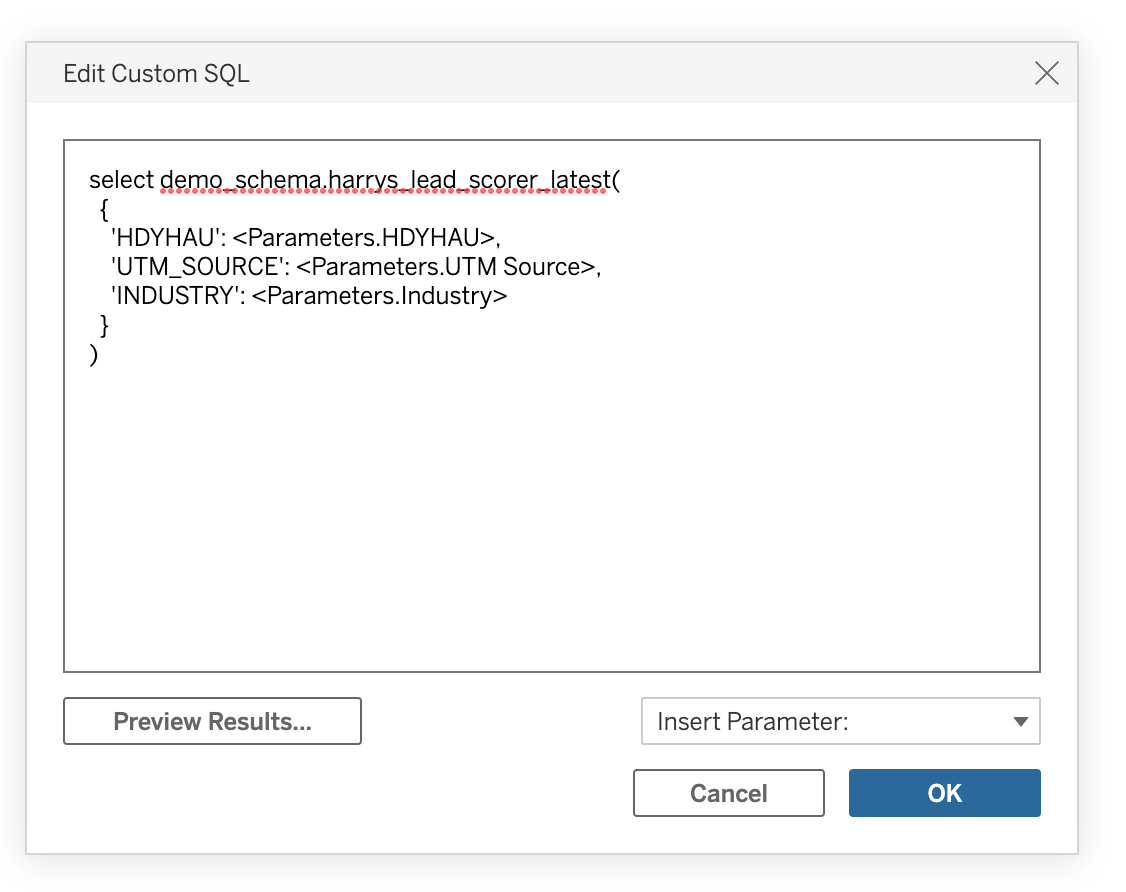Screen dimensions: 1126x892
Task: Cancel the custom SQL edit
Action: coord(729,793)
